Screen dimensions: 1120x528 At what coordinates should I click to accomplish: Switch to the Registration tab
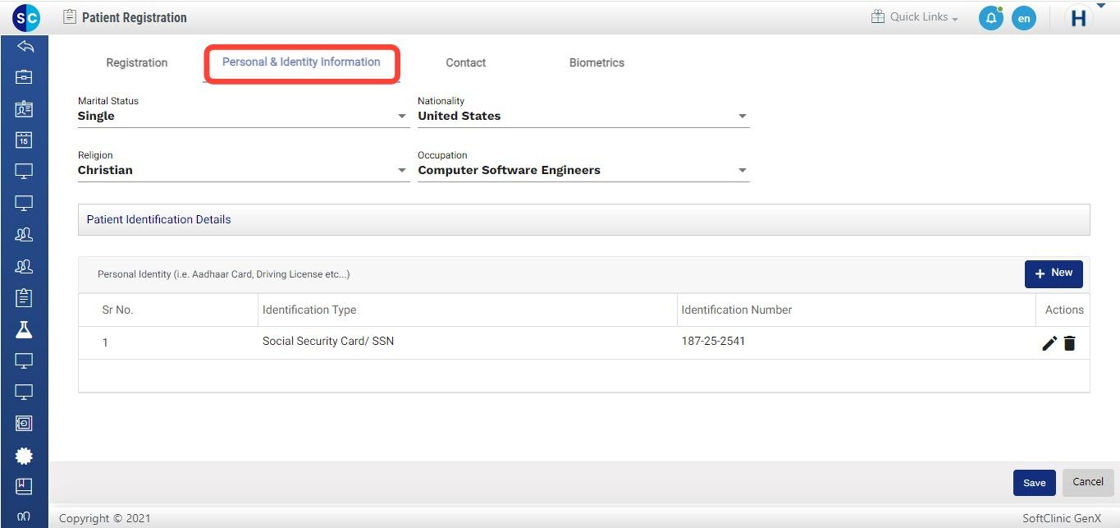[136, 63]
